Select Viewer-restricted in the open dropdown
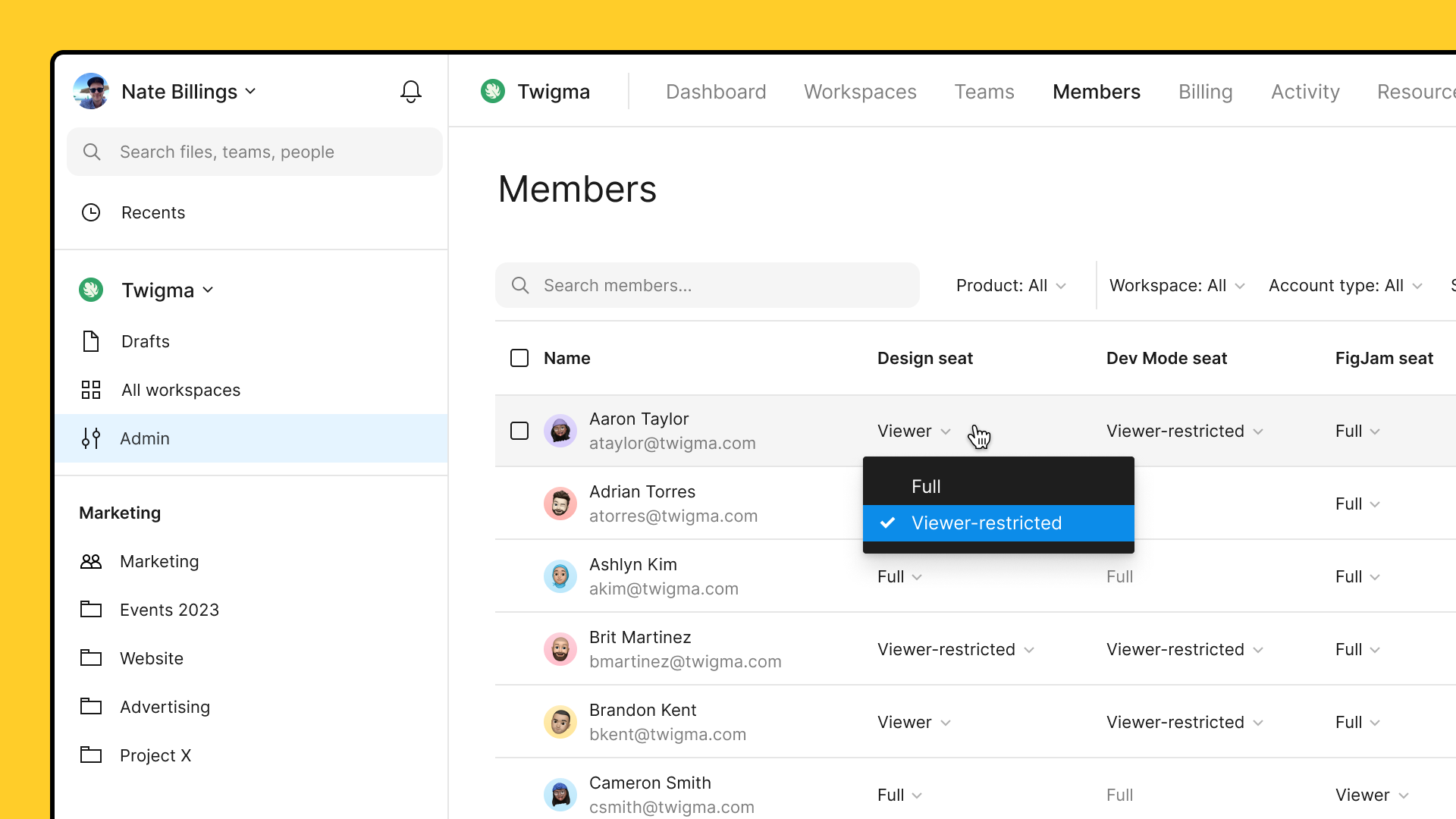Image resolution: width=1456 pixels, height=819 pixels. (987, 522)
